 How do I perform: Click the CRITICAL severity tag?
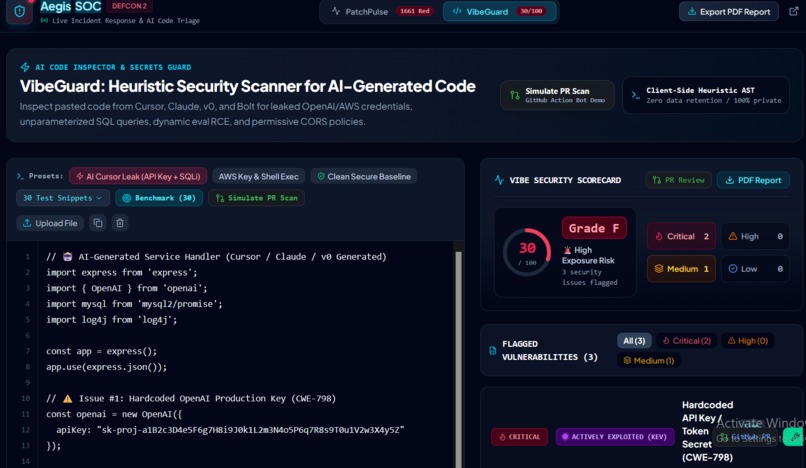(520, 437)
